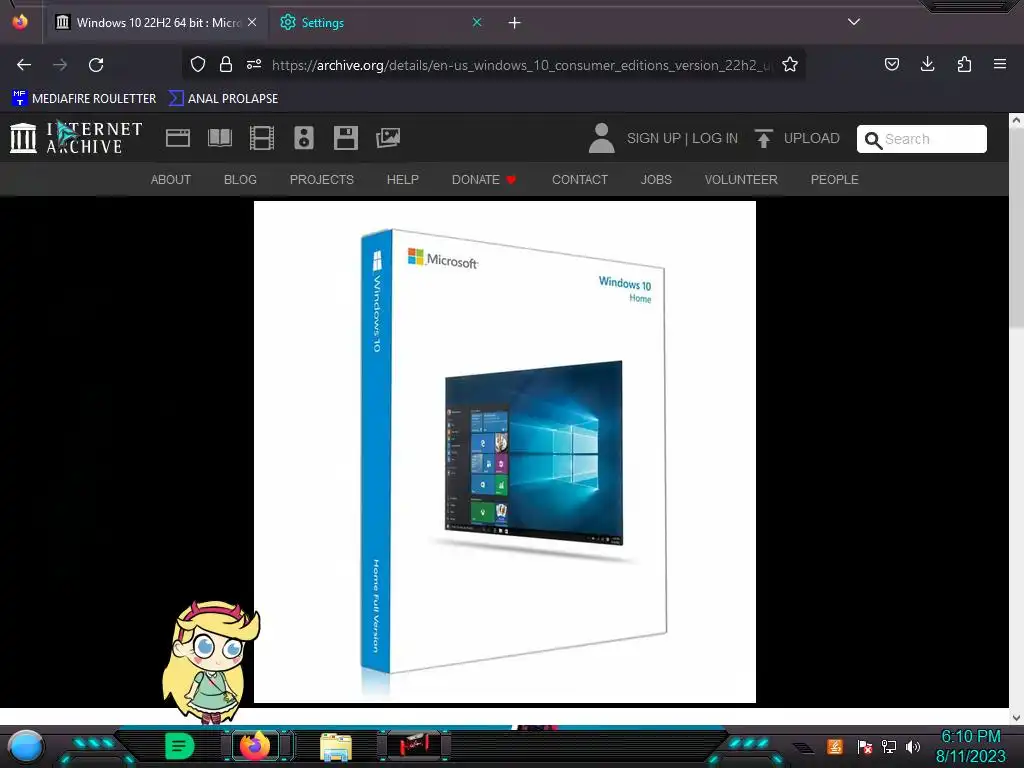Reload the current page

pos(96,65)
